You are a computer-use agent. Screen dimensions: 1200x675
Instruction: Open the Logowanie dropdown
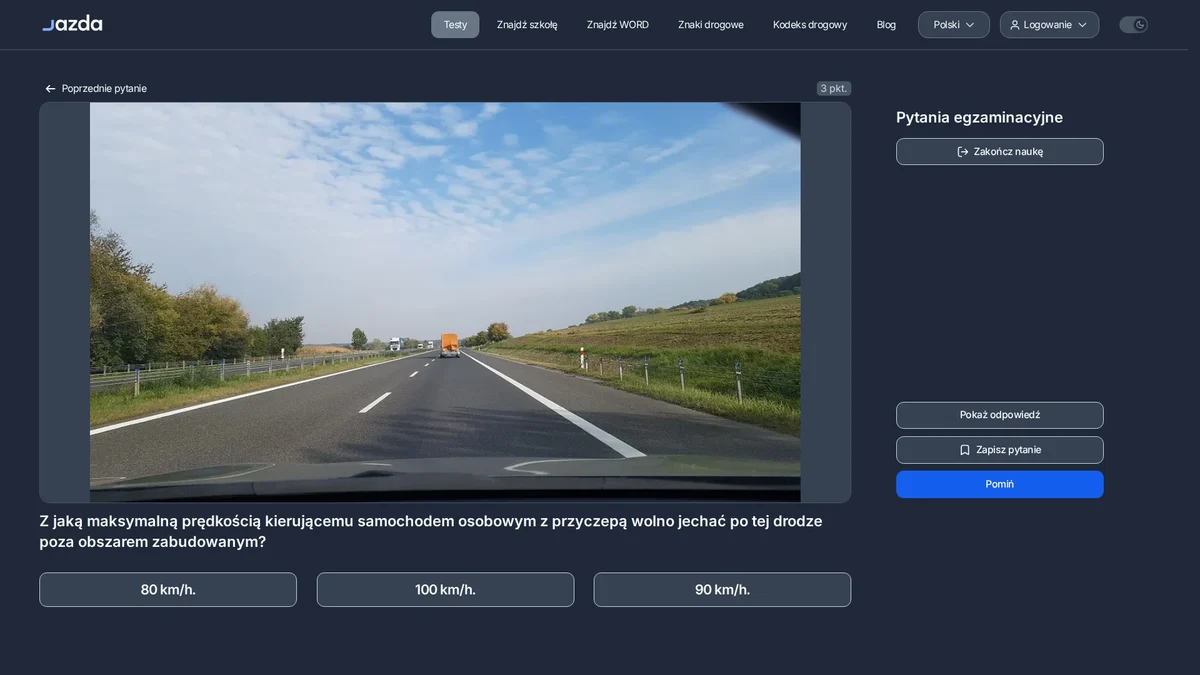coord(1049,25)
